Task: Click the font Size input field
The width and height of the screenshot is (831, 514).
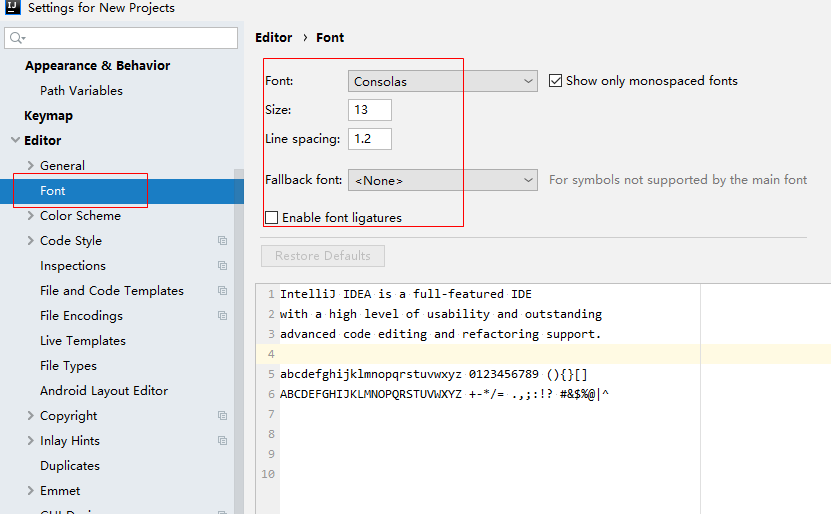Action: [x=370, y=110]
